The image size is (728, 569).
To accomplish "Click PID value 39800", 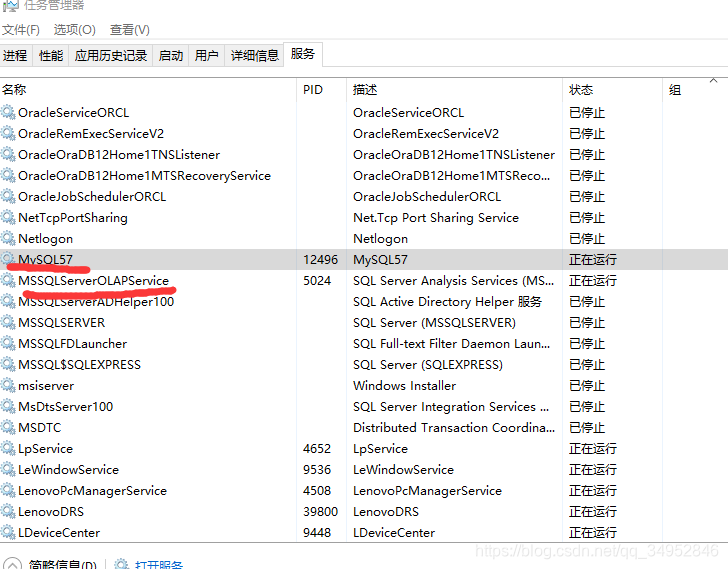I will click(320, 511).
